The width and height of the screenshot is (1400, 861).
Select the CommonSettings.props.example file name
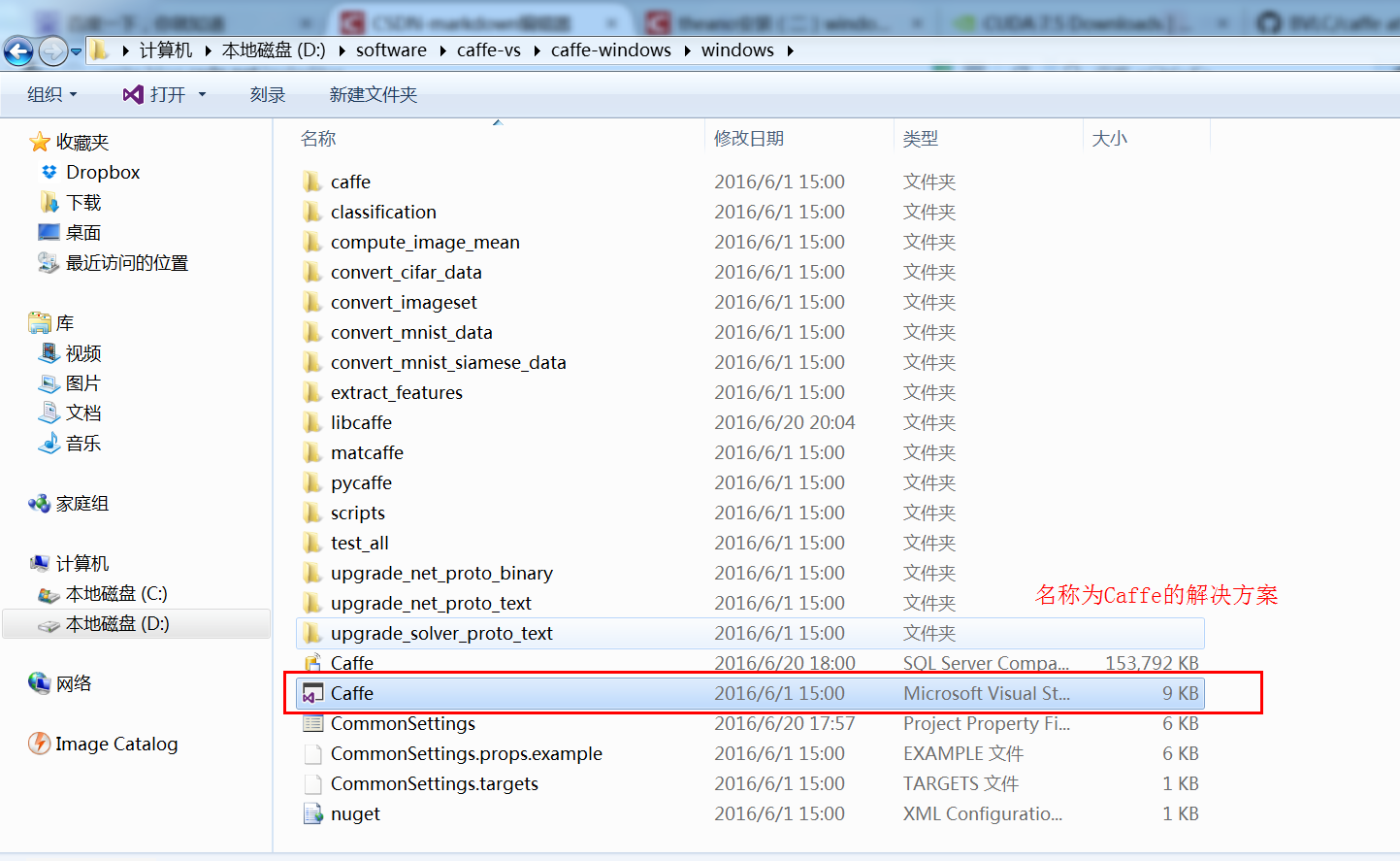pyautogui.click(x=467, y=753)
